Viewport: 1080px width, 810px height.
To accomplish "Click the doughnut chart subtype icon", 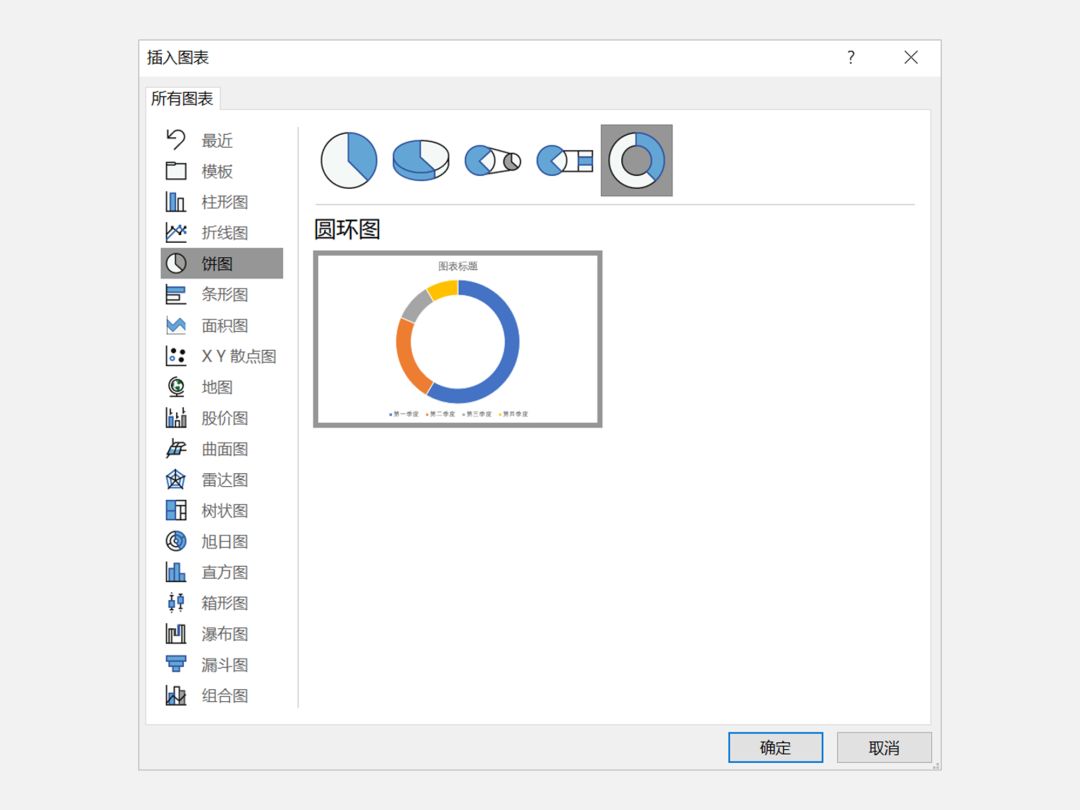I will (x=636, y=160).
